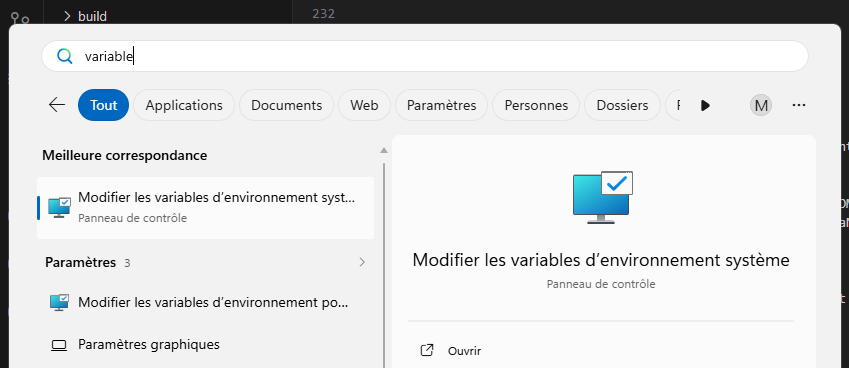Click the search magnifier icon

(64, 56)
